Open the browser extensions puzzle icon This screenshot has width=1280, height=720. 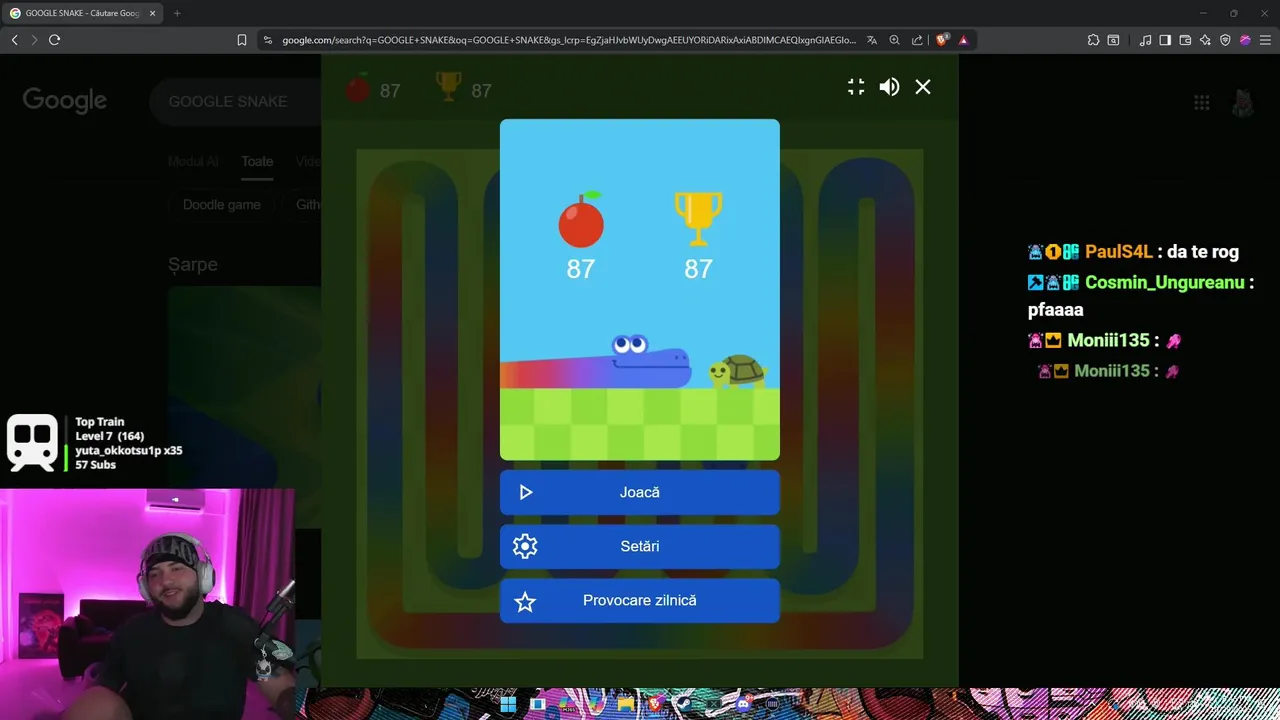pos(1093,40)
